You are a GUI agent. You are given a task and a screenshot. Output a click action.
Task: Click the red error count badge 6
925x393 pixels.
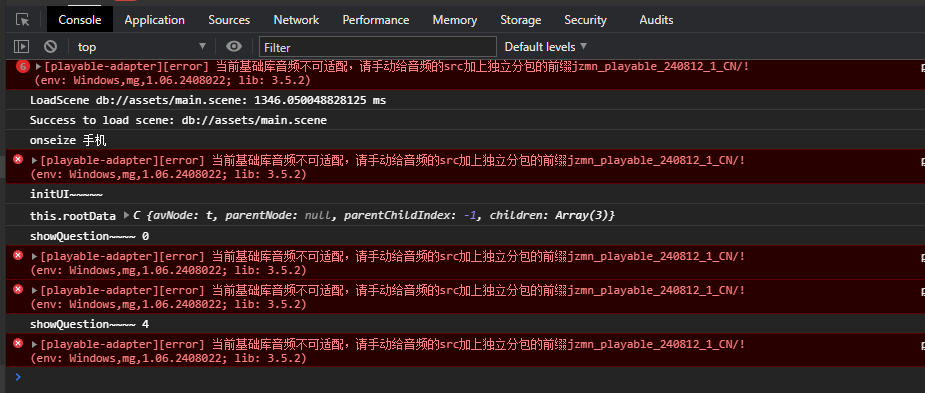[x=22, y=67]
